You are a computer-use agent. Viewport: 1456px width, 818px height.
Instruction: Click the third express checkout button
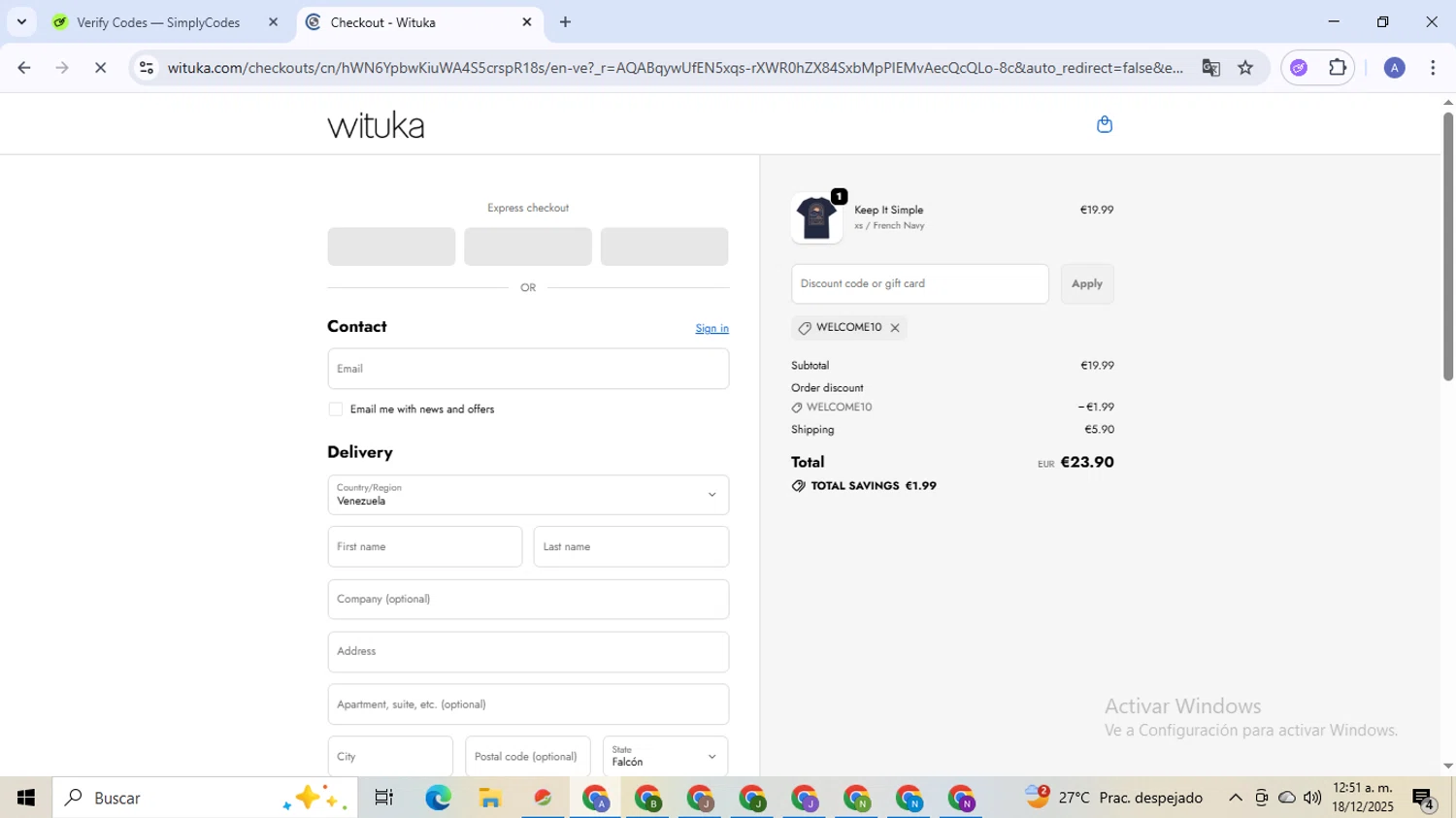665,246
